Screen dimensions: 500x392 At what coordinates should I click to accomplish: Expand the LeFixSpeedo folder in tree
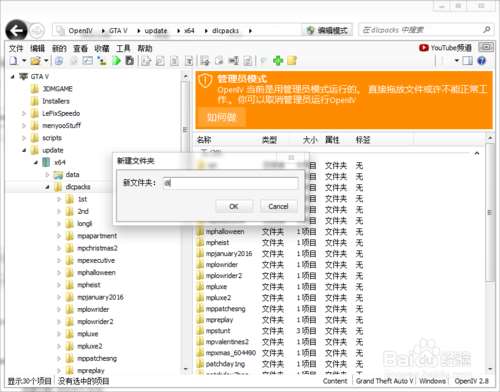point(24,113)
